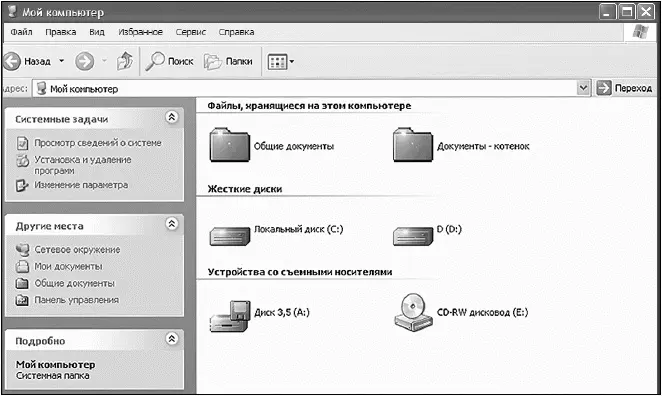Minimize the Мой компьютер window

pyautogui.click(x=607, y=12)
